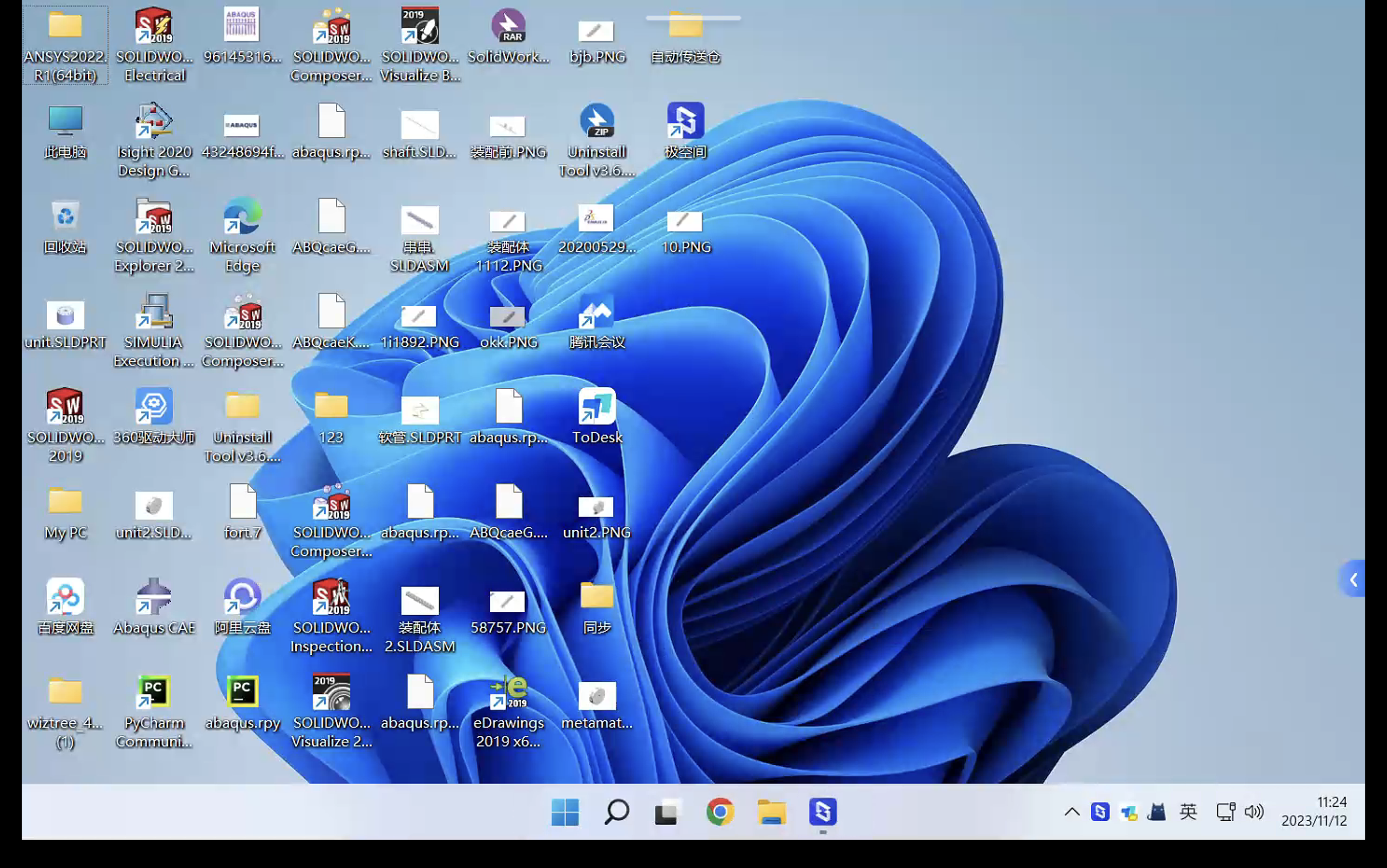Open Microsoft Edge desktop shortcut
The height and width of the screenshot is (868, 1387).
click(x=242, y=235)
